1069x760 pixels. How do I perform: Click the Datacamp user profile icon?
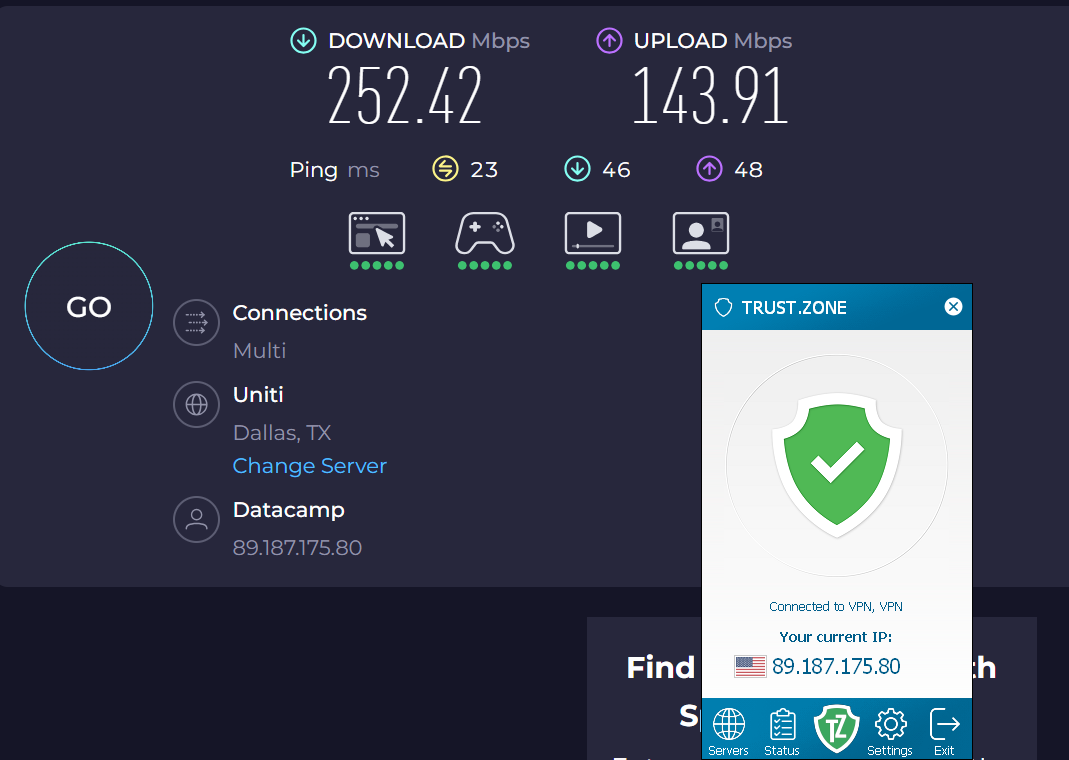[x=196, y=520]
